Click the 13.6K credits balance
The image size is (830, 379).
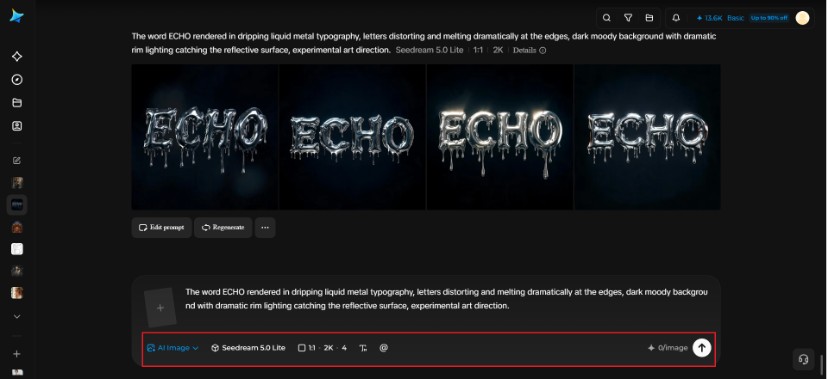(709, 18)
